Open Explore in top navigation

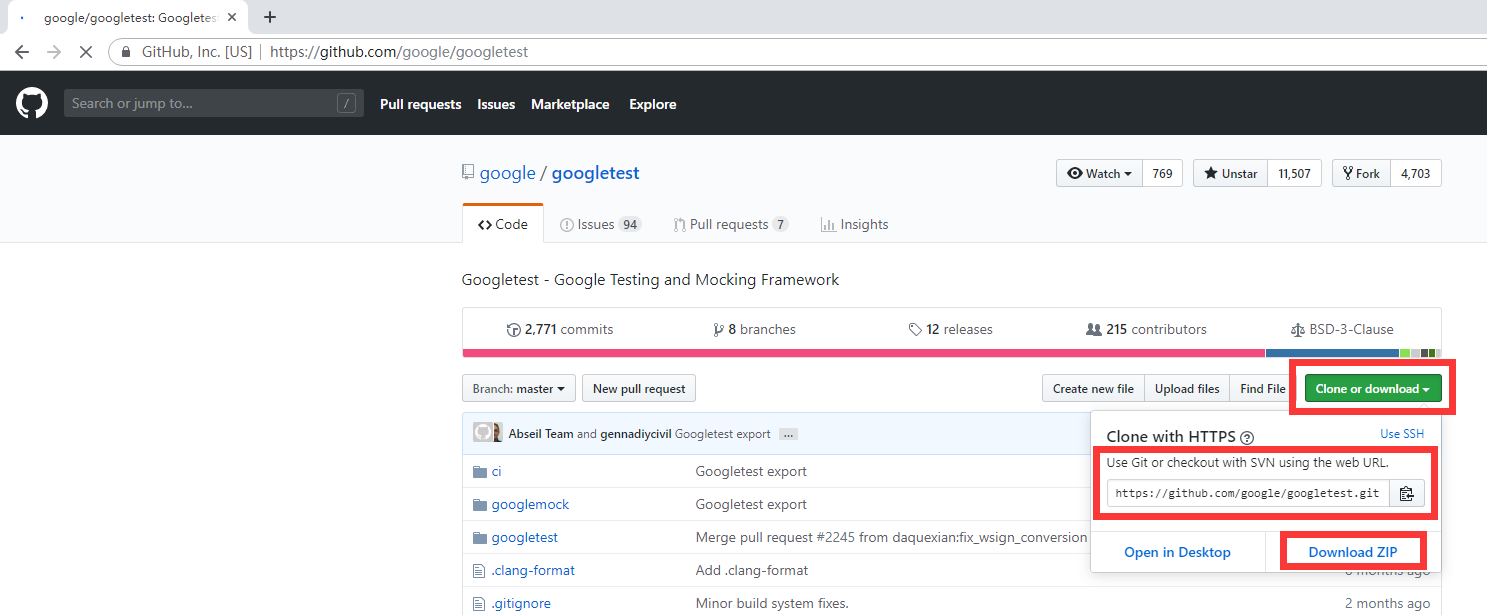tap(652, 104)
